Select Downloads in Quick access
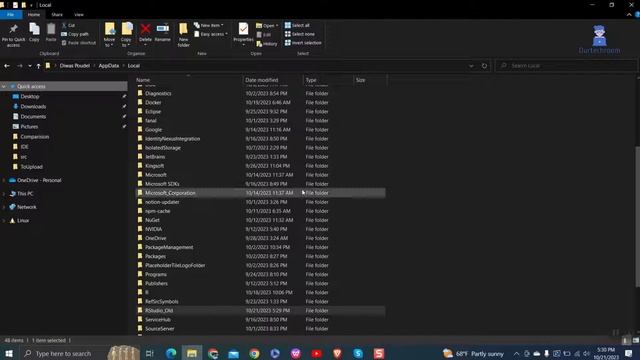Image resolution: width=640 pixels, height=360 pixels. [33, 107]
